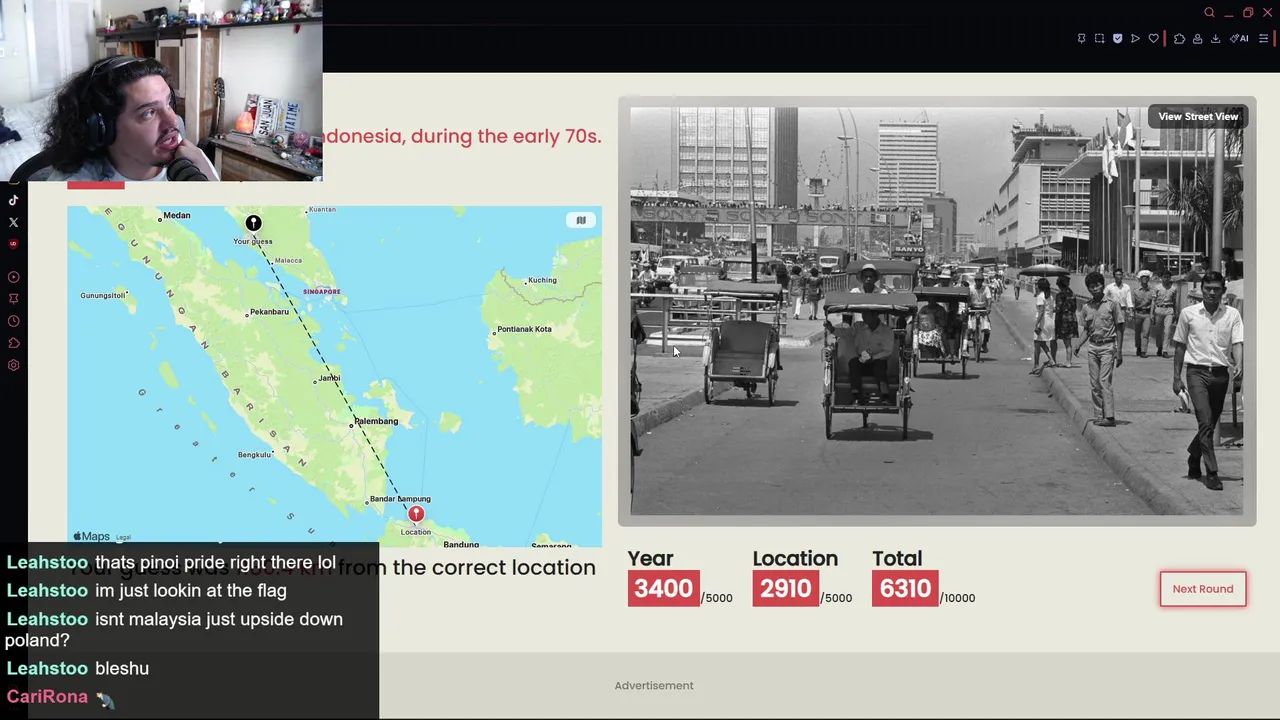Open browsing history clock in sidebar

click(x=13, y=321)
